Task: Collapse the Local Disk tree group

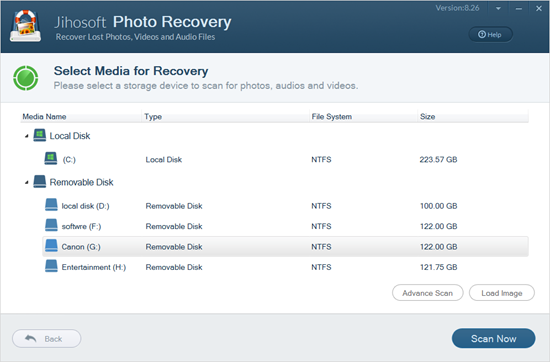Action: (27, 136)
